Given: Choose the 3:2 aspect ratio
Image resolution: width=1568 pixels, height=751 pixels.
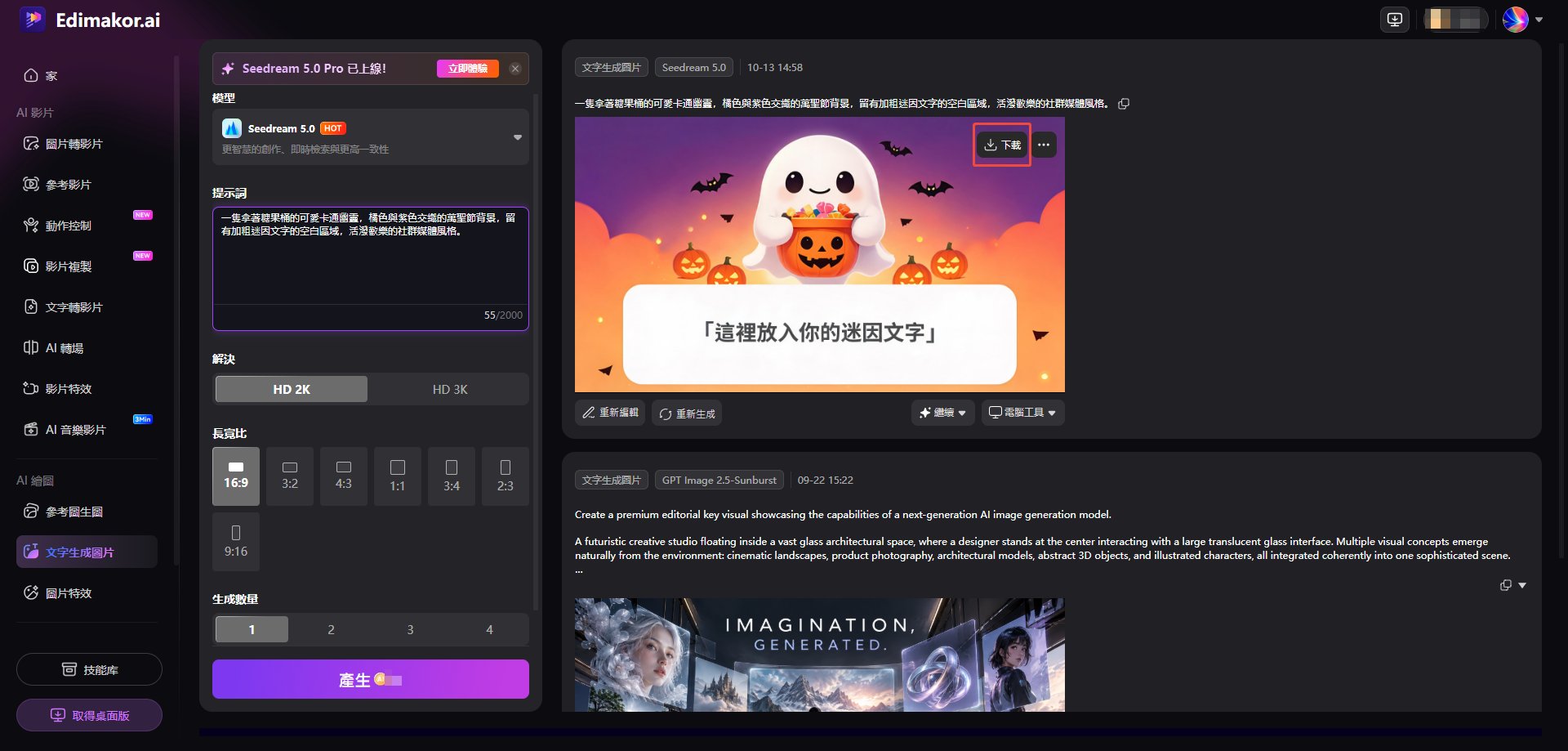Looking at the screenshot, I should point(290,476).
